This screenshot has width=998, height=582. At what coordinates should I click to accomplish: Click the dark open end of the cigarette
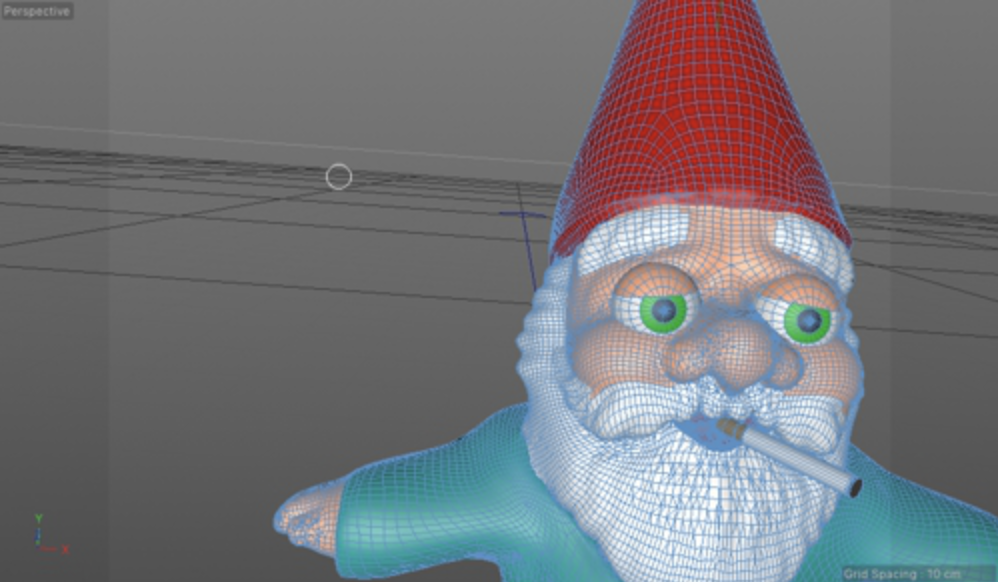point(854,488)
